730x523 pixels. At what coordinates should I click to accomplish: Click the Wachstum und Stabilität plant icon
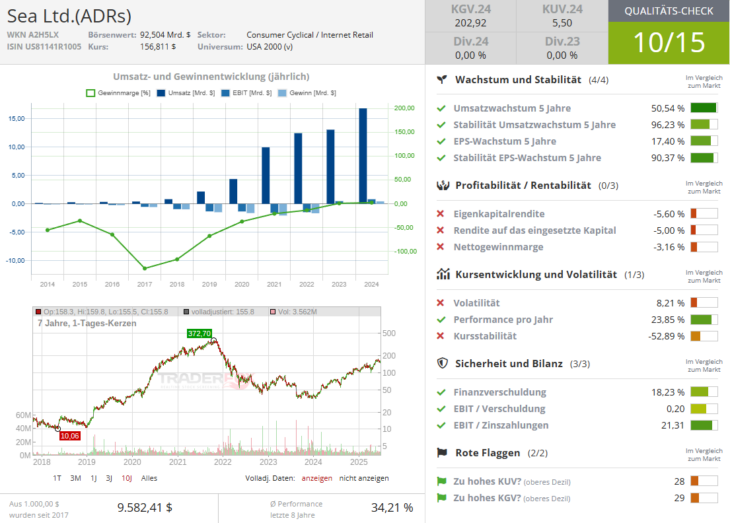(442, 80)
